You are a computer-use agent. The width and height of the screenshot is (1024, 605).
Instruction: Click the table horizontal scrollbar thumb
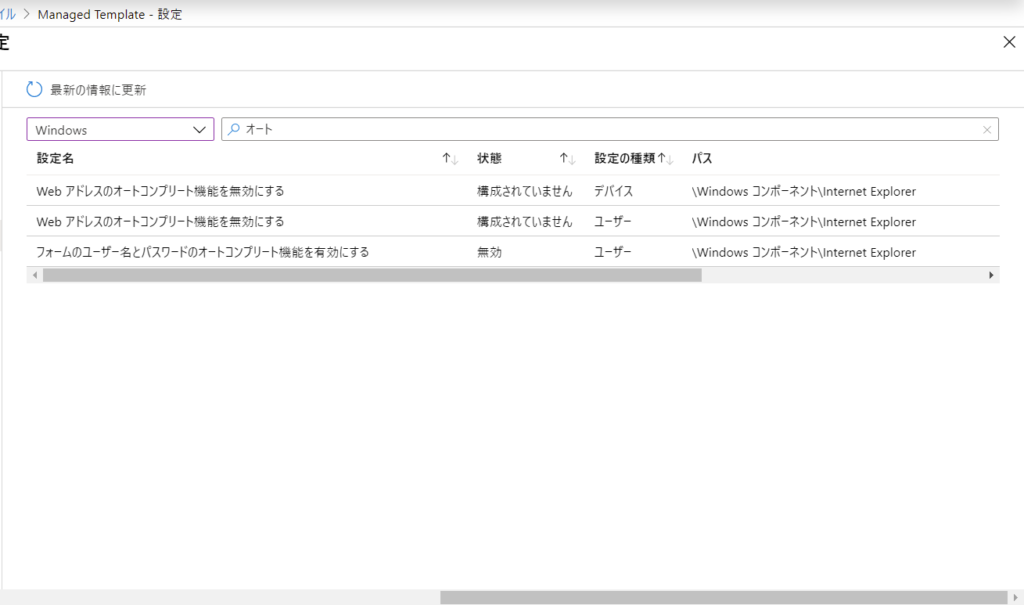372,275
